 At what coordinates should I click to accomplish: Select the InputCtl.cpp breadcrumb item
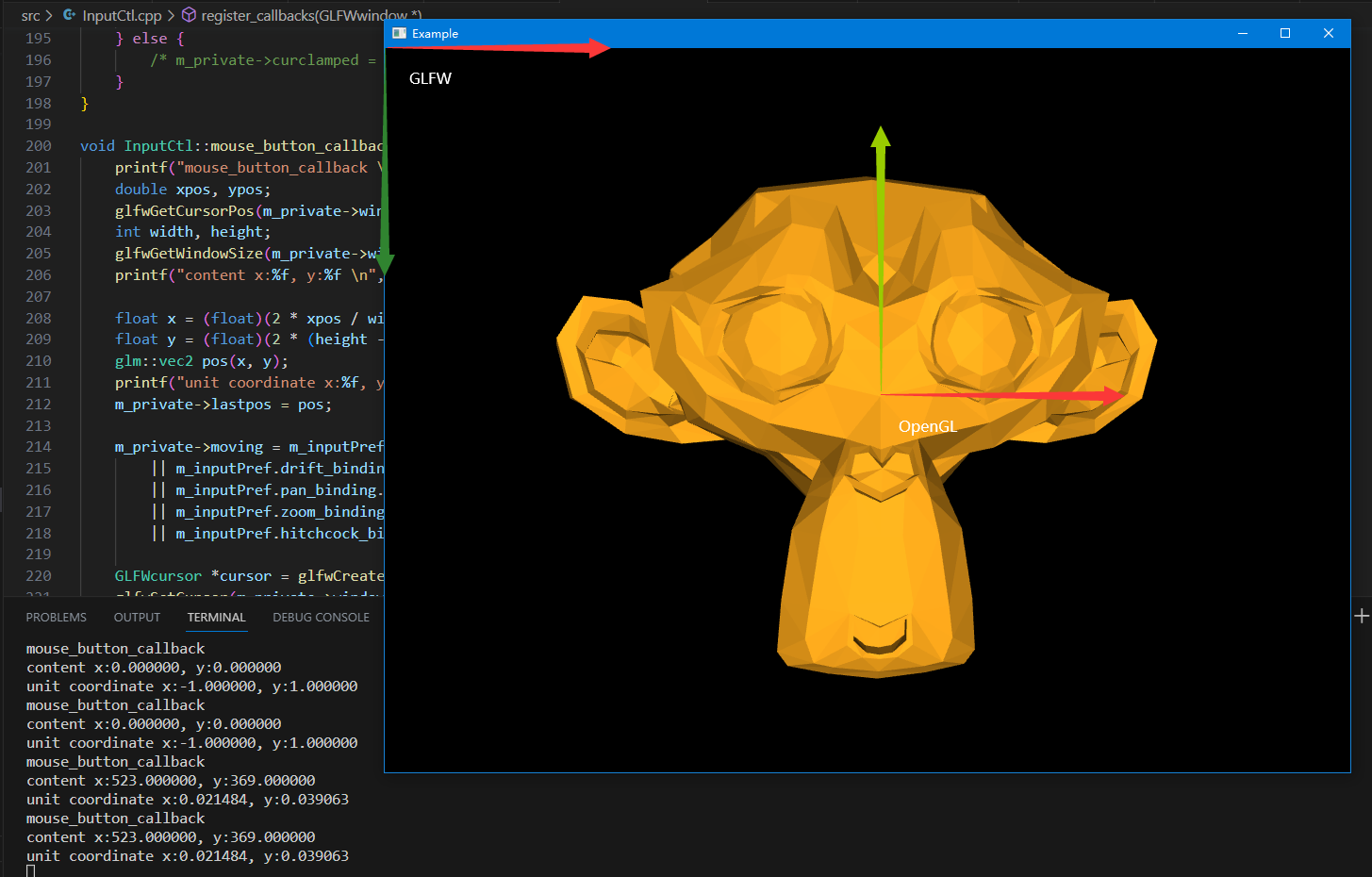click(x=112, y=15)
